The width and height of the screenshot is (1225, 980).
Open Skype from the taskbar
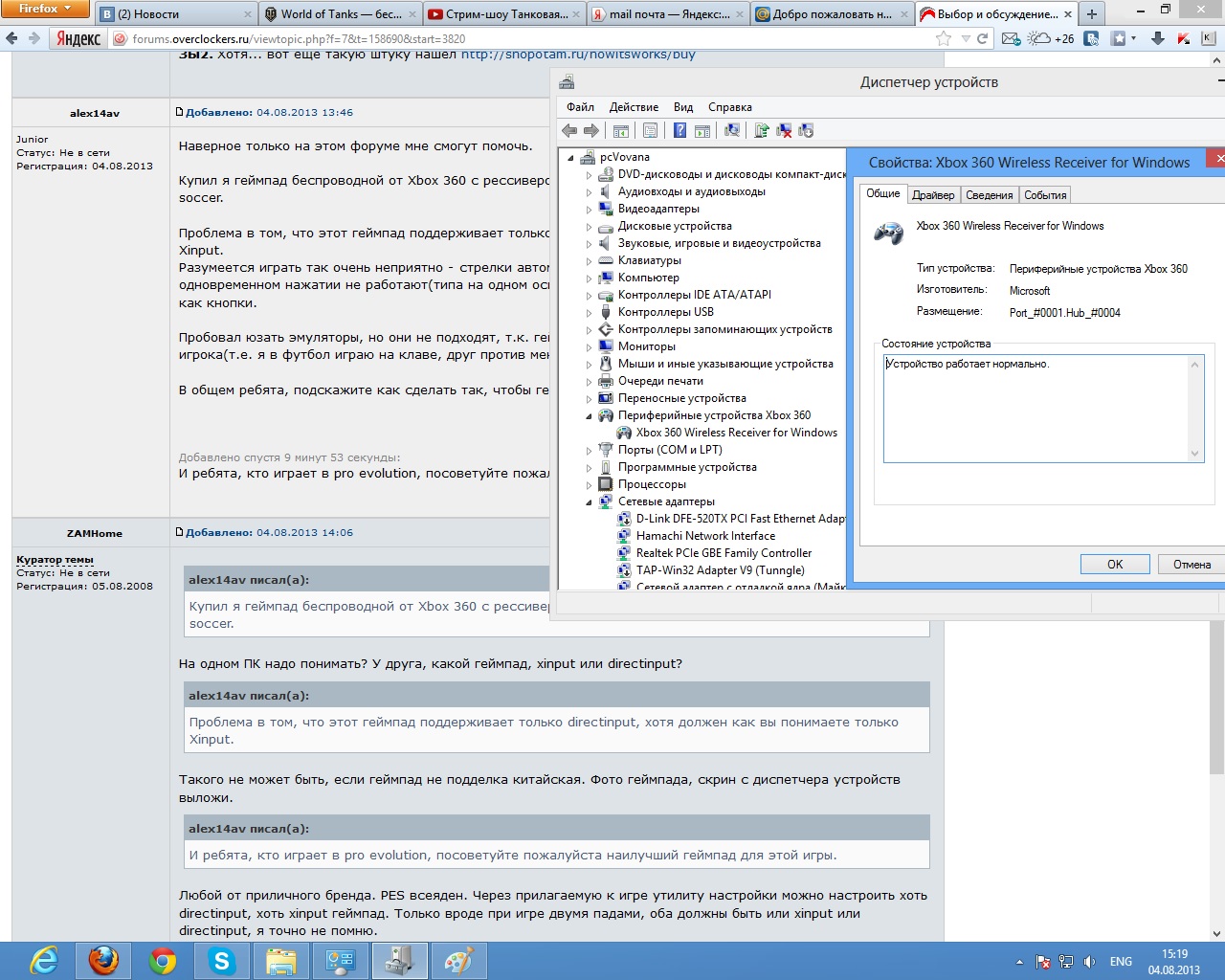pos(222,960)
